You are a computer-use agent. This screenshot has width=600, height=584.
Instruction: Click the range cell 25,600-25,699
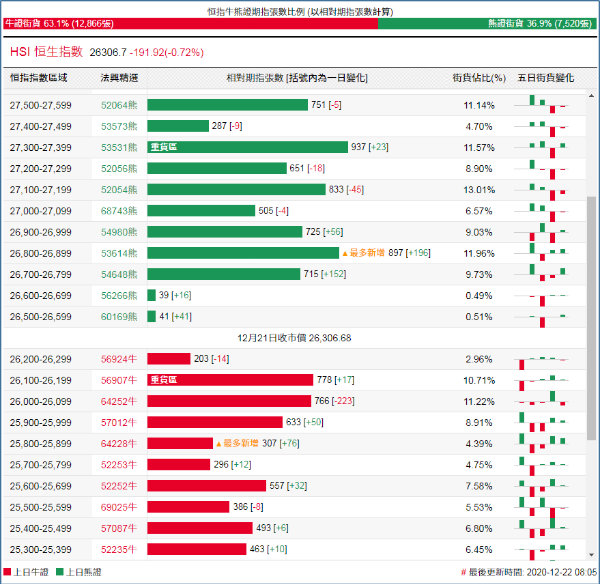pyautogui.click(x=41, y=486)
